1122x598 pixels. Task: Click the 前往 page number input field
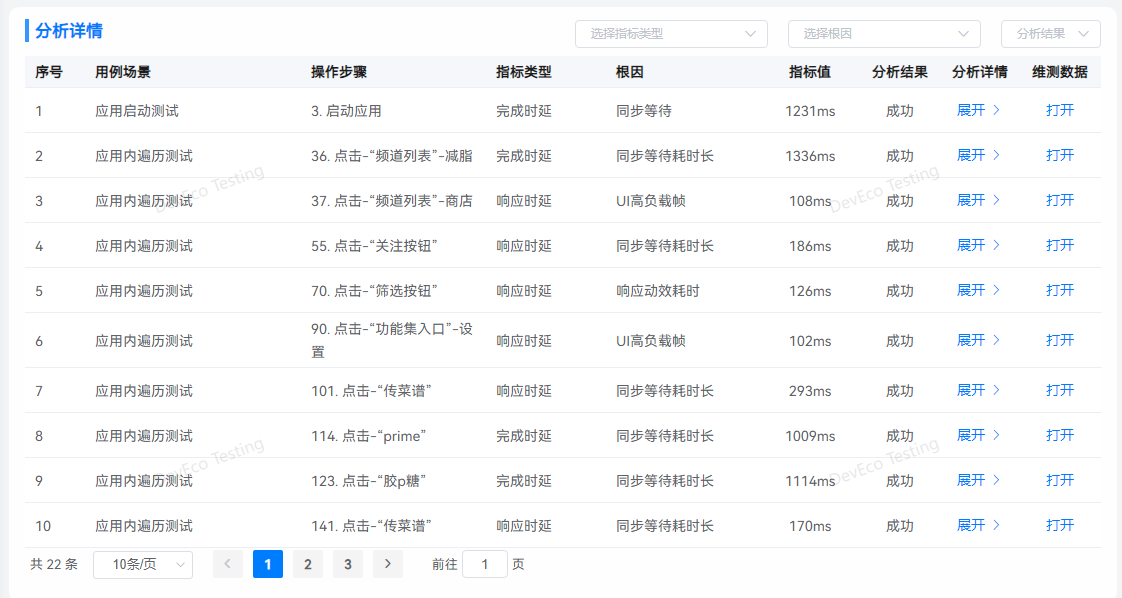click(485, 564)
